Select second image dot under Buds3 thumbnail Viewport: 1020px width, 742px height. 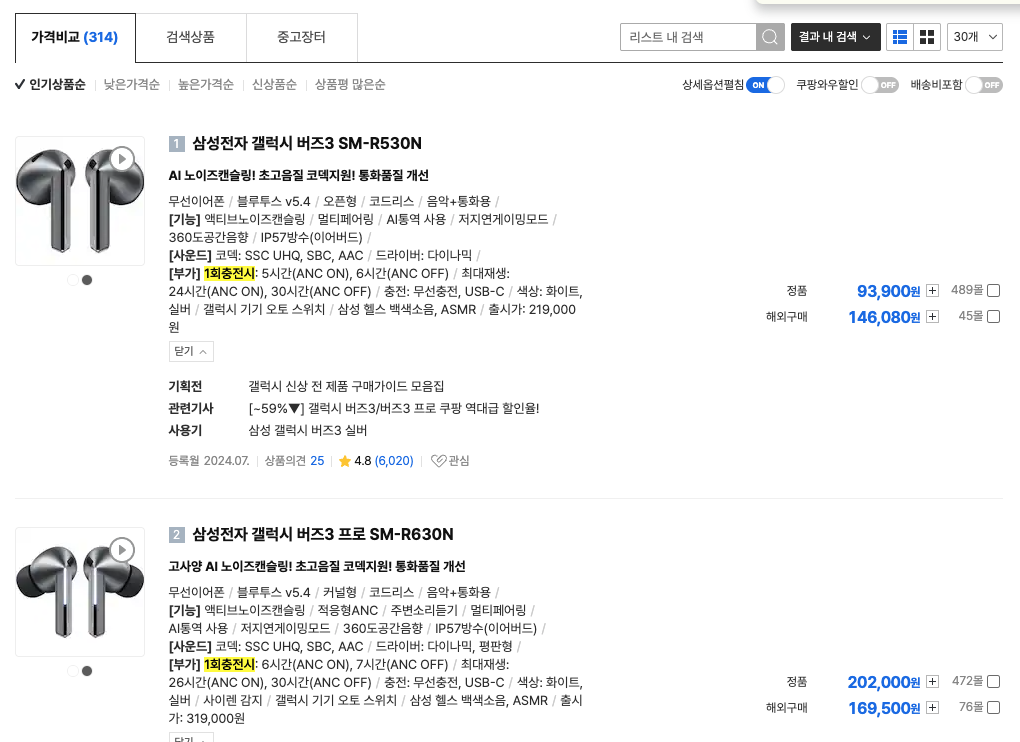point(87,280)
